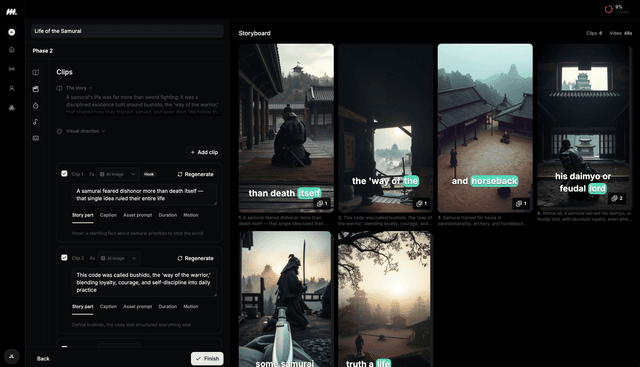Switch to Clip 2 Motion tab

[x=191, y=307]
